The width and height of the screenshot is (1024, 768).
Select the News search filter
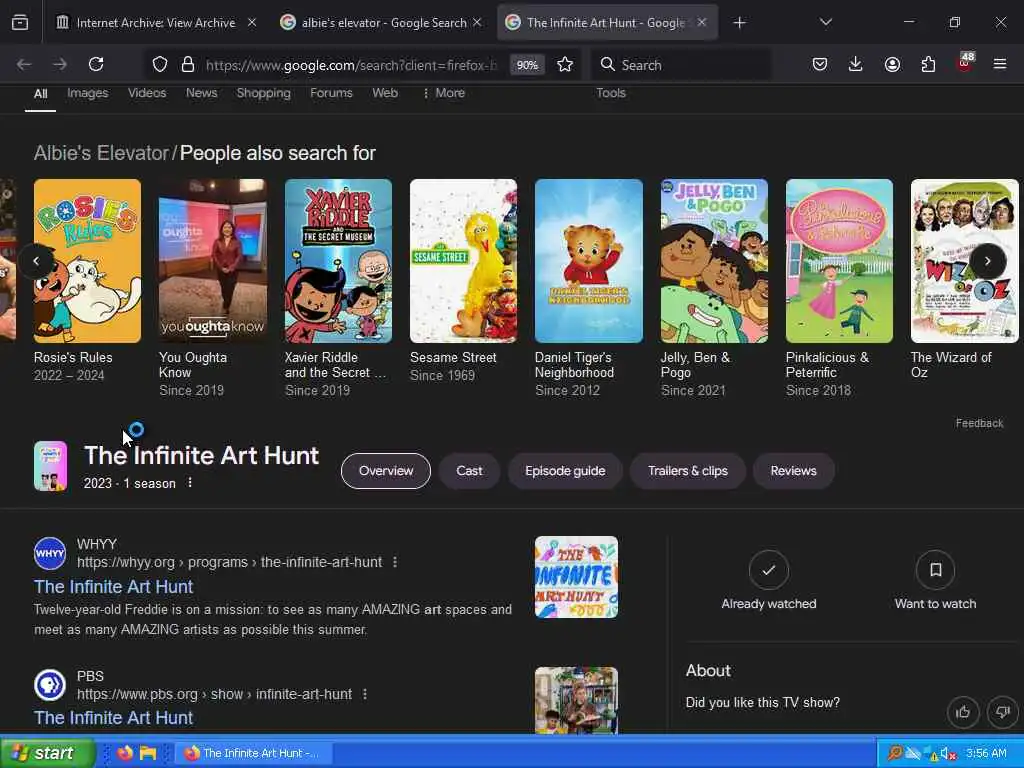(x=201, y=93)
